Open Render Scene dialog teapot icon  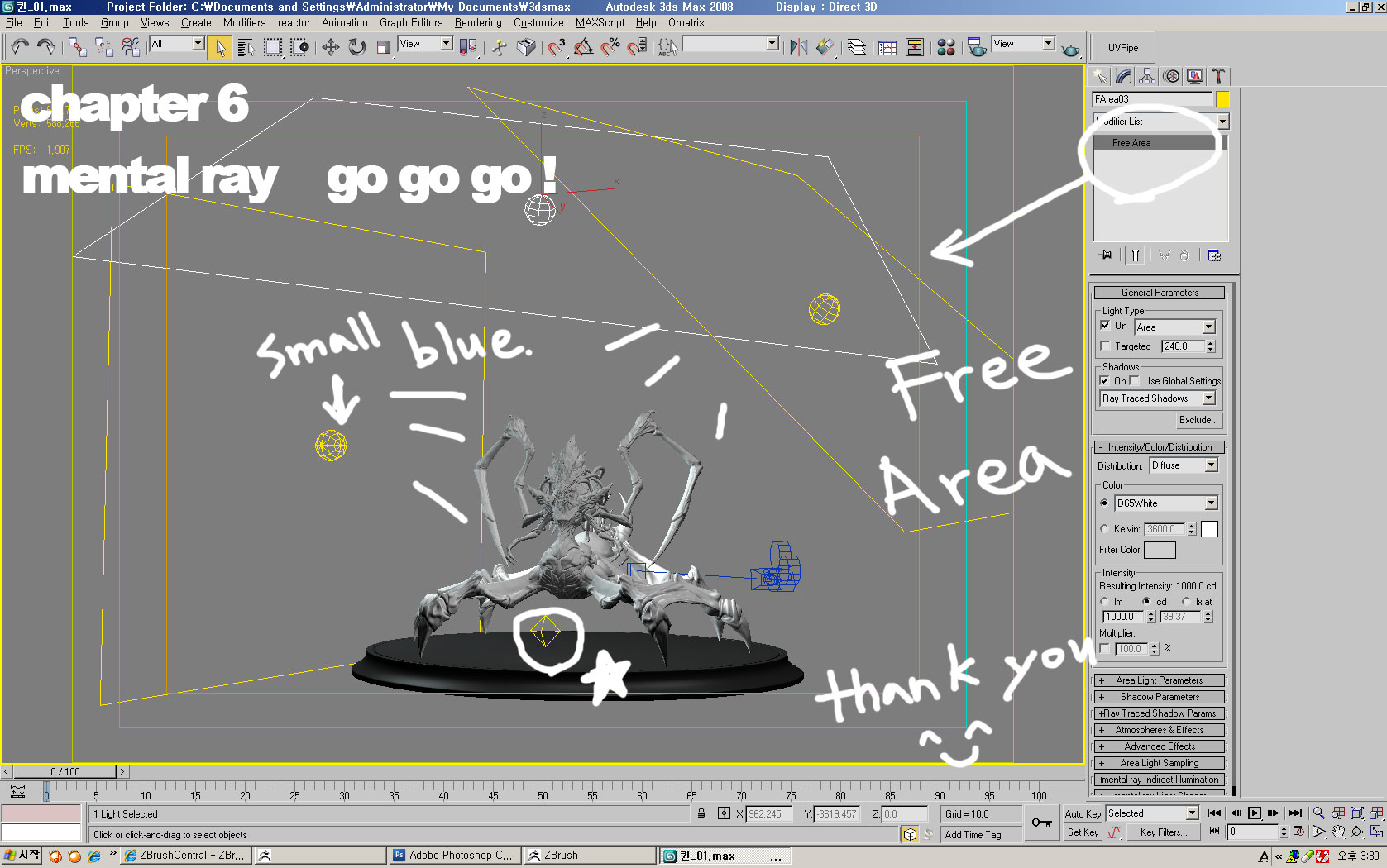point(977,47)
